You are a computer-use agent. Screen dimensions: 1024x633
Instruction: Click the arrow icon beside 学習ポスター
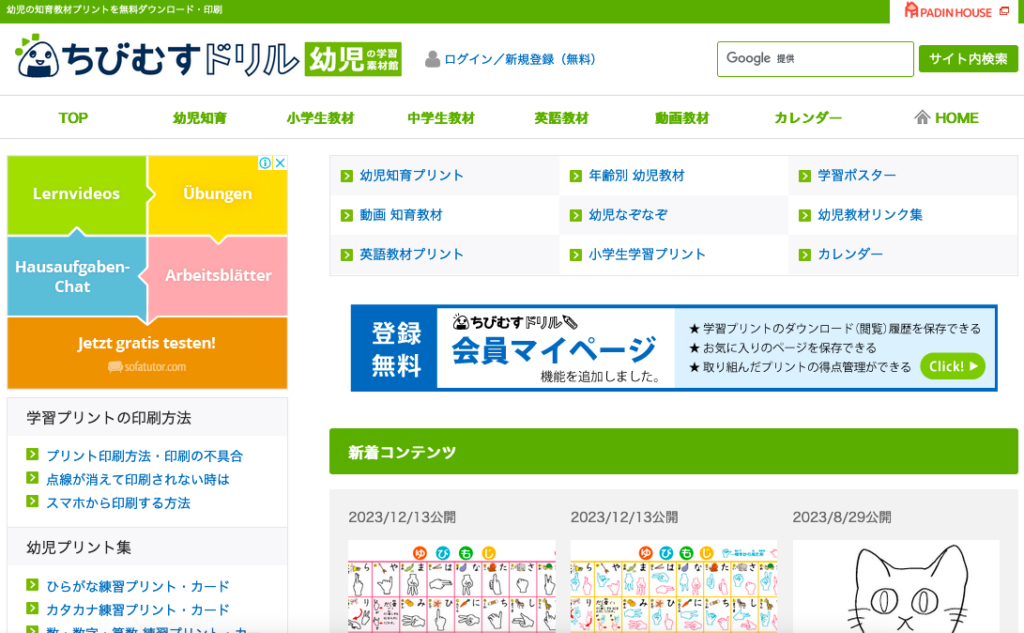[805, 176]
